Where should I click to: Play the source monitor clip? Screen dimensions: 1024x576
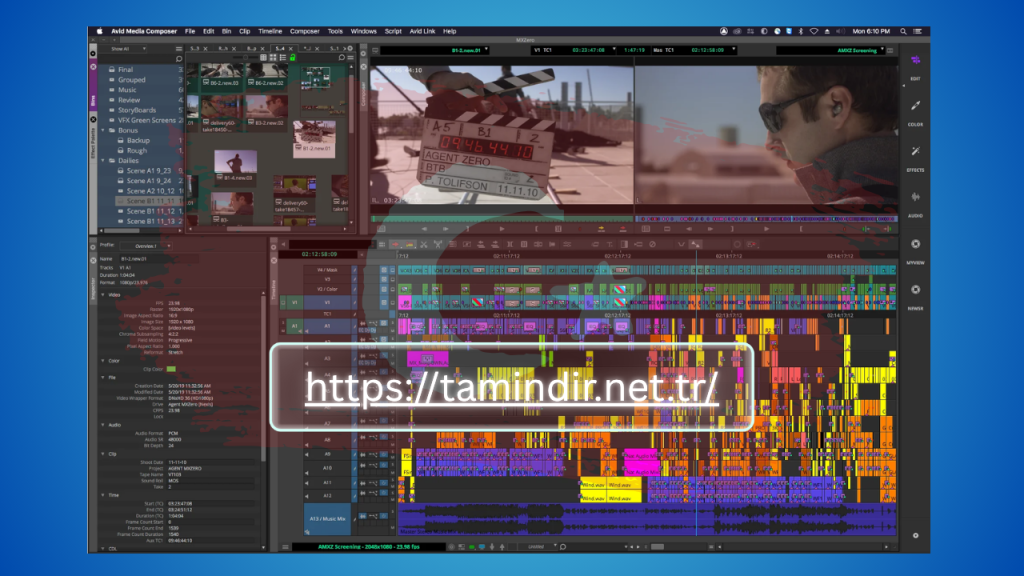tap(502, 229)
